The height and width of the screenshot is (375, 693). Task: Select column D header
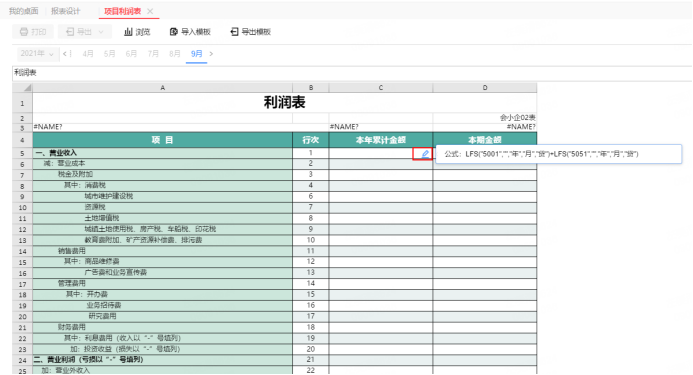(x=485, y=88)
